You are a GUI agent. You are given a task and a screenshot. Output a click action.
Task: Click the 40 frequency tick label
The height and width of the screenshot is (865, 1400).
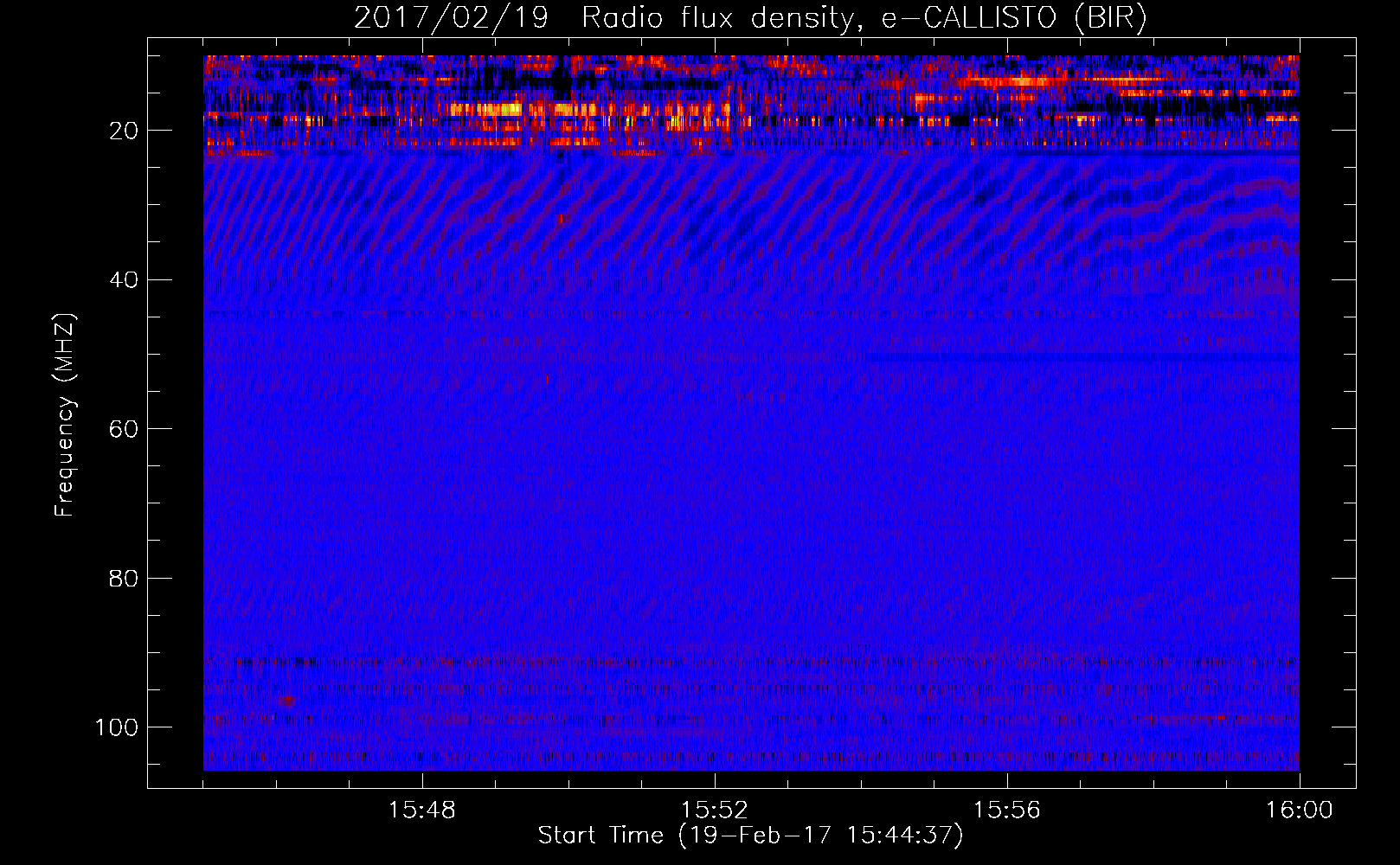125,280
